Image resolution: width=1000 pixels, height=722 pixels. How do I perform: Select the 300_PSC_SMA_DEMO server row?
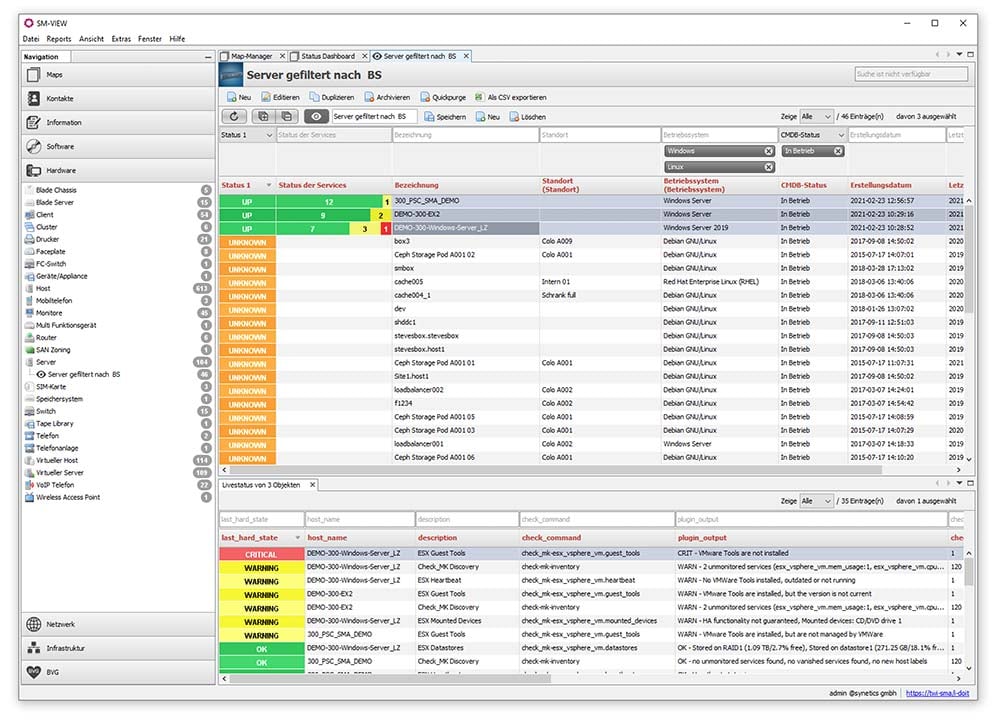tap(592, 201)
